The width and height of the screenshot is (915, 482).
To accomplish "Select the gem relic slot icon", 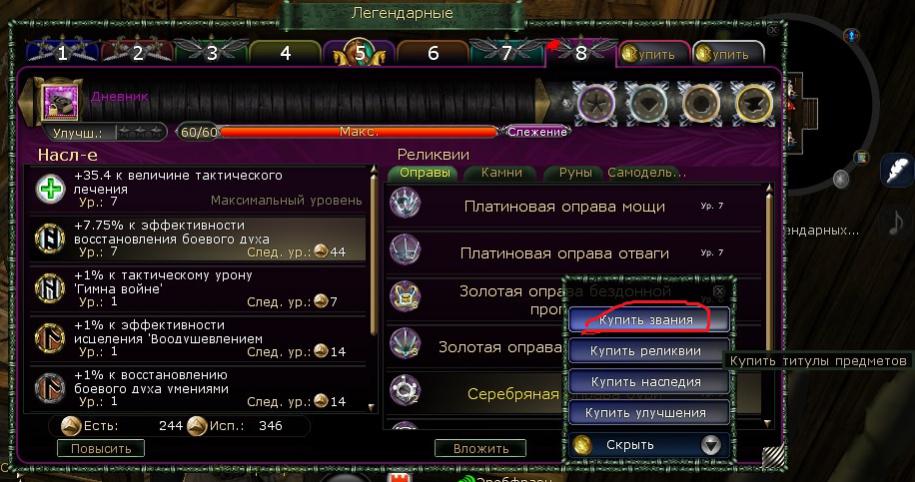I will tap(648, 103).
